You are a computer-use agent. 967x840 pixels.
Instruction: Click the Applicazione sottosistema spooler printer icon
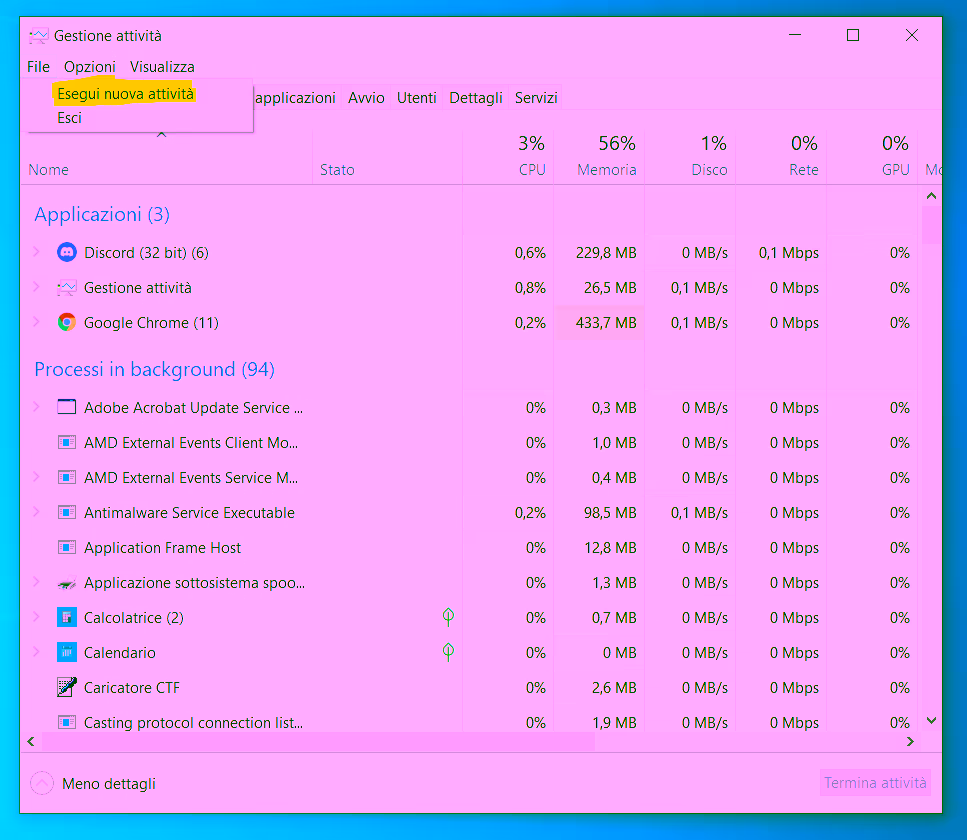[x=67, y=583]
